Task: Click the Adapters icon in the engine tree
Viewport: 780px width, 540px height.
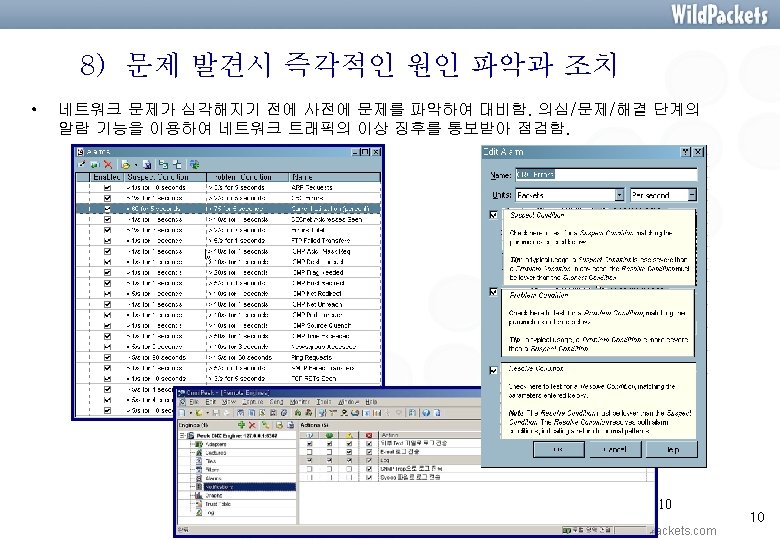Action: pos(199,444)
